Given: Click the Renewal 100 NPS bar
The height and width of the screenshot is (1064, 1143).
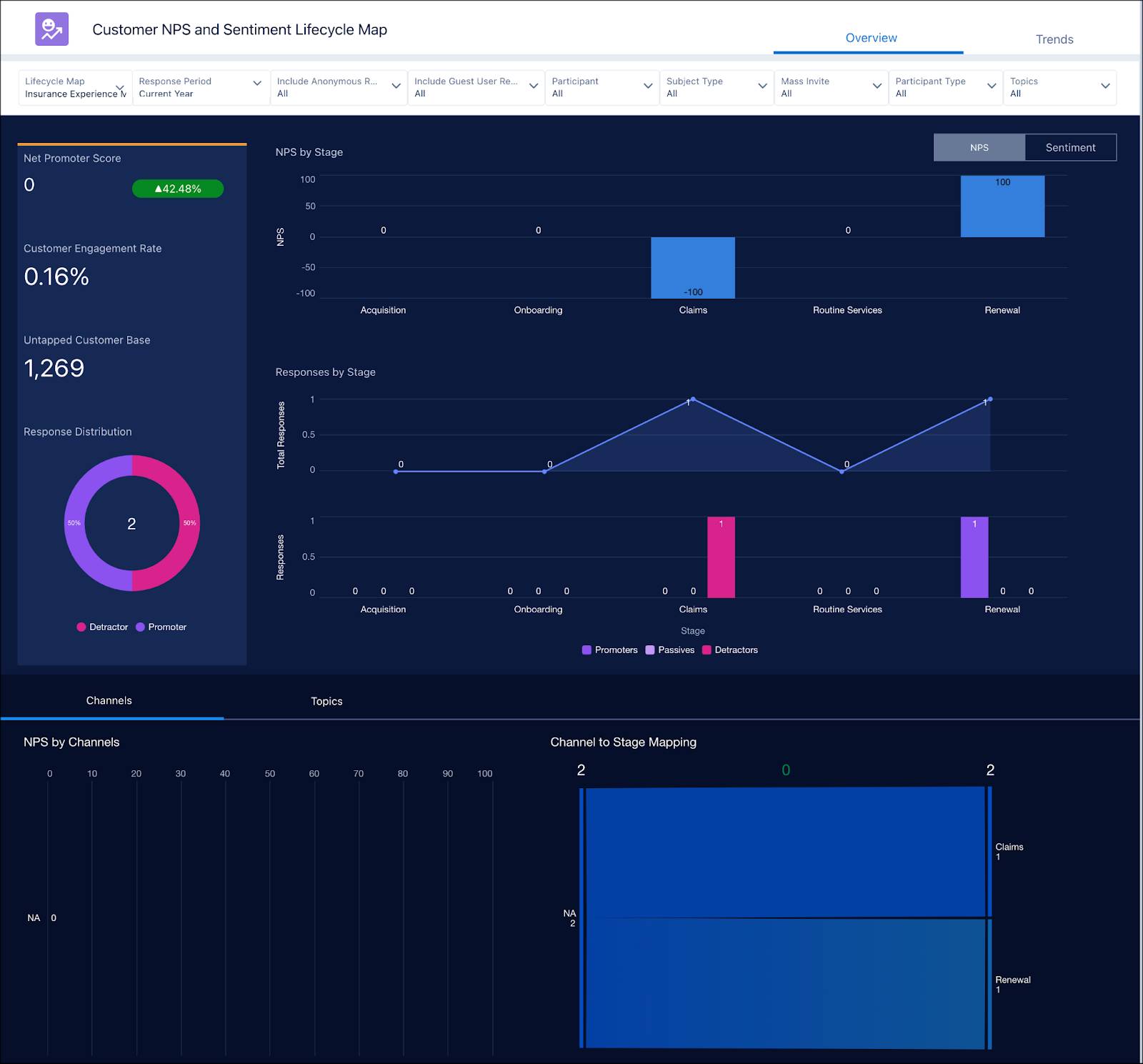Looking at the screenshot, I should coord(1002,207).
